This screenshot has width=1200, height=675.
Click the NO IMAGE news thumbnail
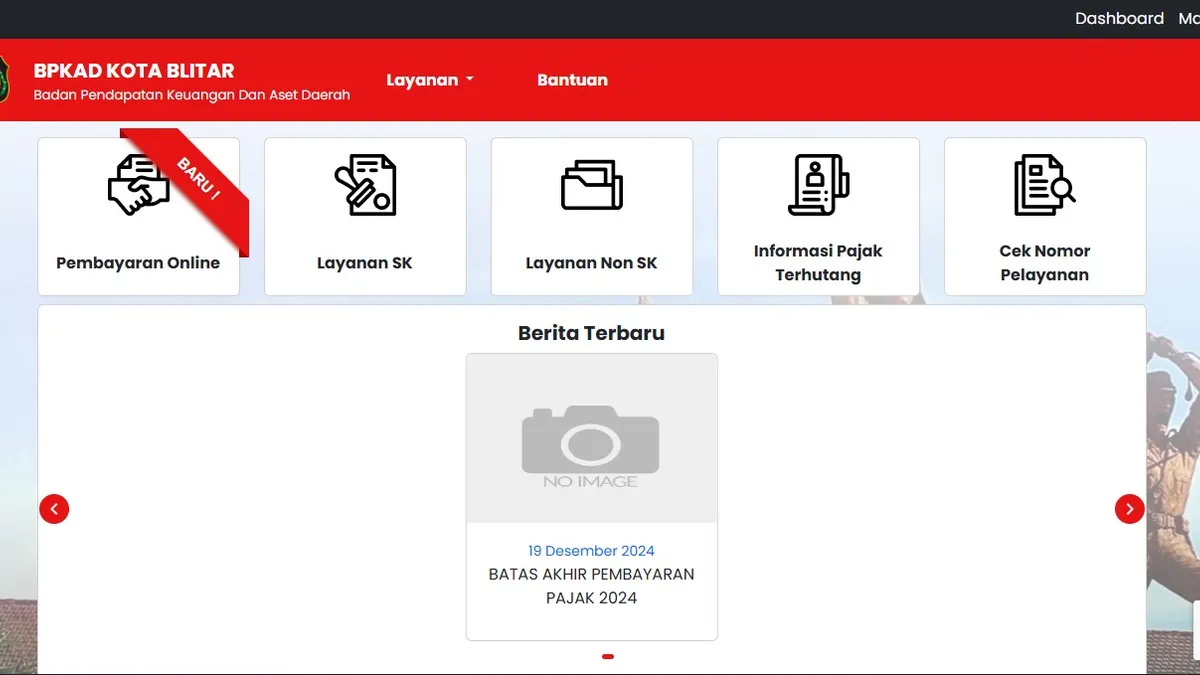(x=592, y=438)
